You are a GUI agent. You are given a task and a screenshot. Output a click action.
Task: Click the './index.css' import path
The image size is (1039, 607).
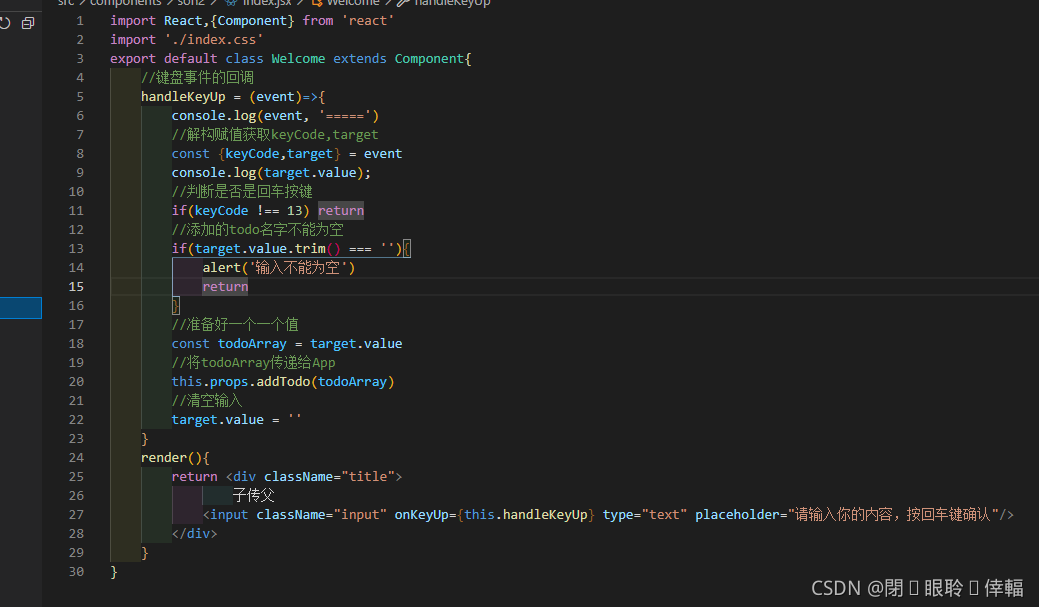pyautogui.click(x=214, y=40)
